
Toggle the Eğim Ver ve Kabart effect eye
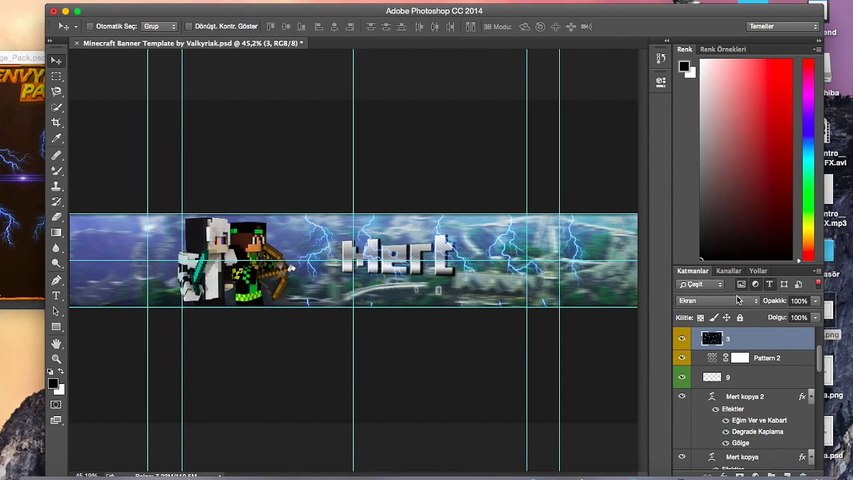pos(726,421)
